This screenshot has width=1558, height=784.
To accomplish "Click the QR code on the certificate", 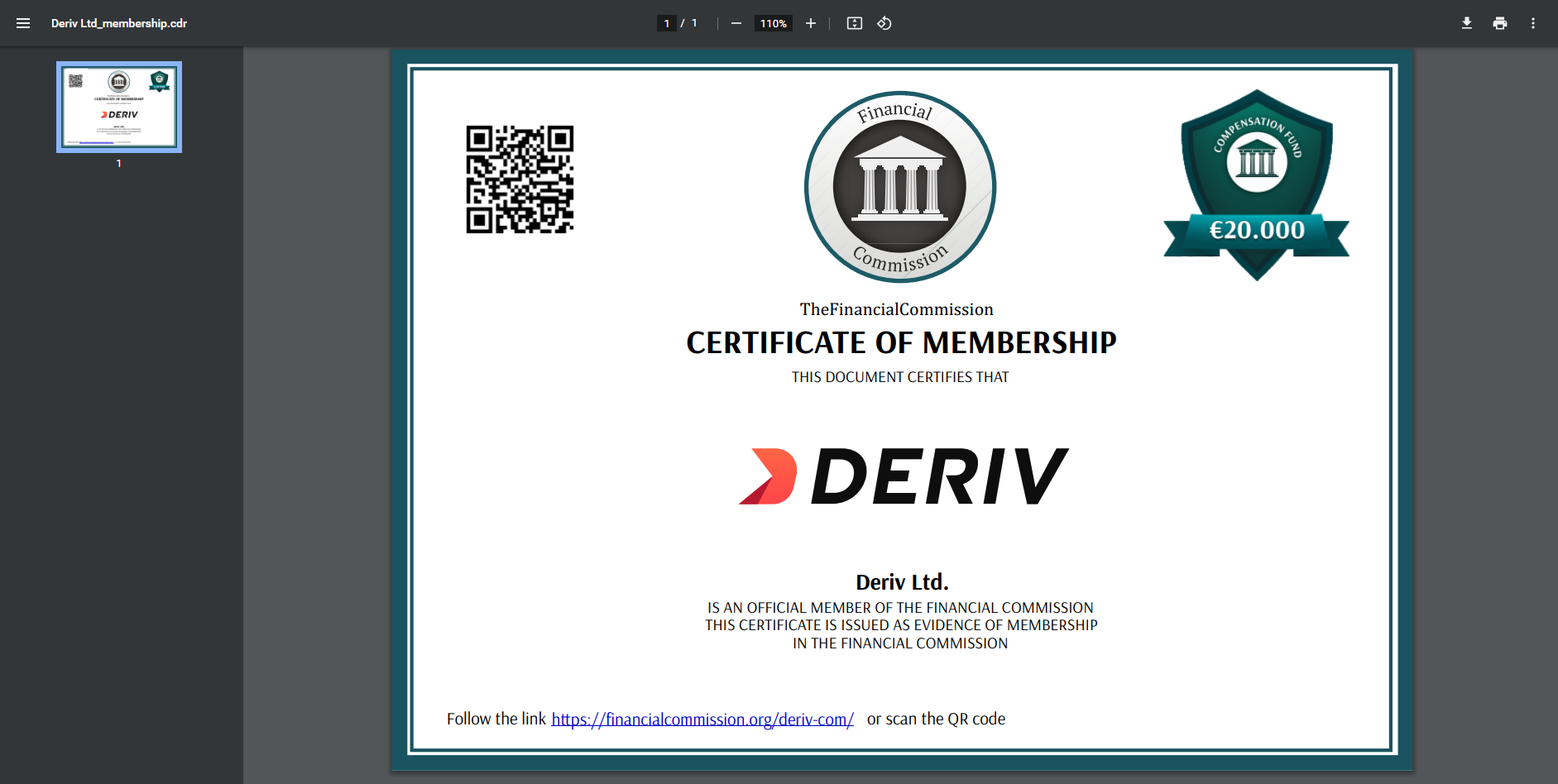I will click(x=520, y=179).
